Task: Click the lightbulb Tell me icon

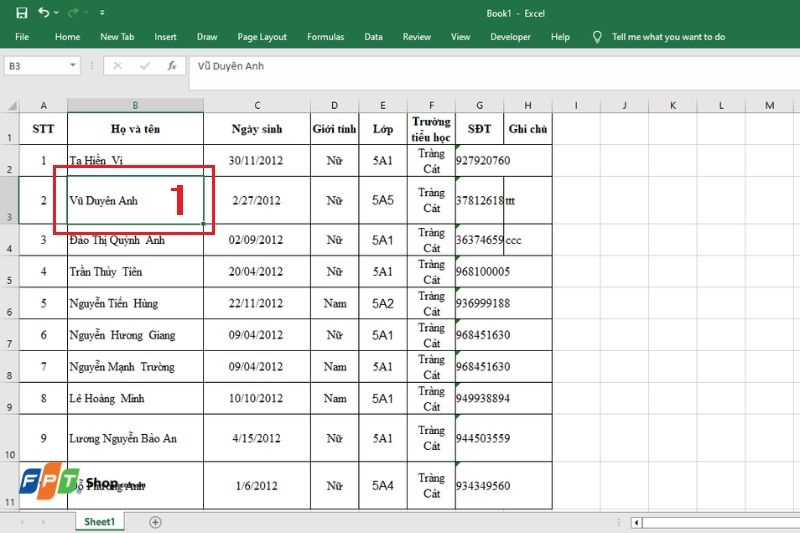Action: [597, 37]
